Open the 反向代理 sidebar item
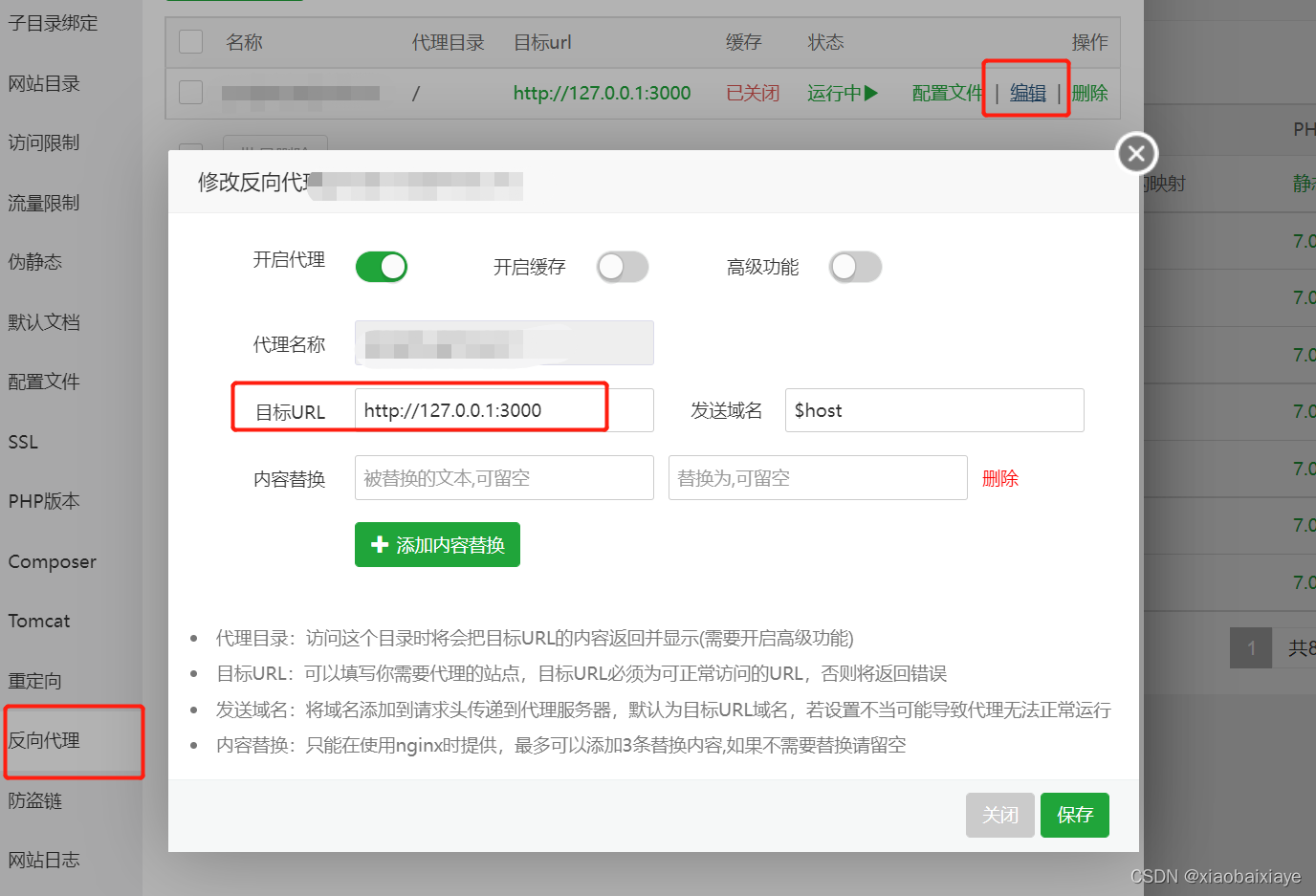The width and height of the screenshot is (1316, 896). click(x=46, y=741)
